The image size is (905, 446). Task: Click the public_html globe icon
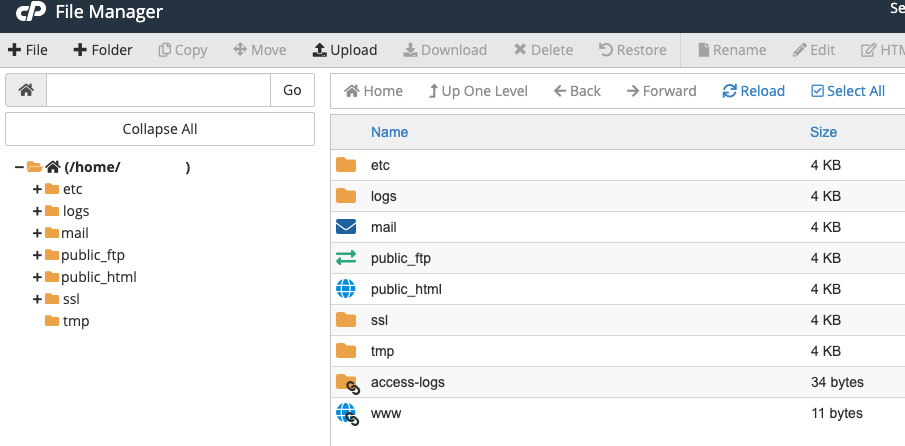[x=346, y=289]
